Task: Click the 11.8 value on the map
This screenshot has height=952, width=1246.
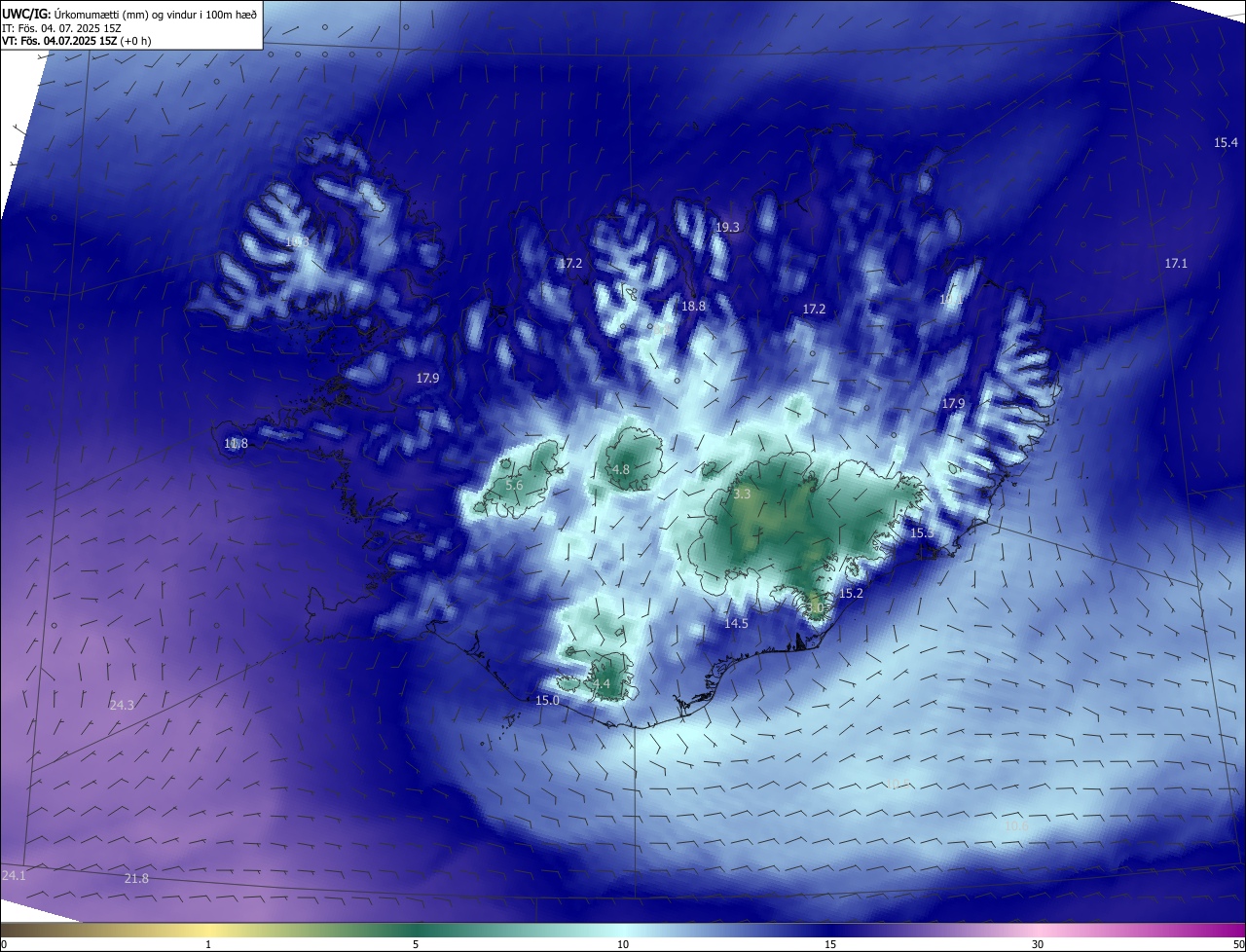Action: click(236, 444)
